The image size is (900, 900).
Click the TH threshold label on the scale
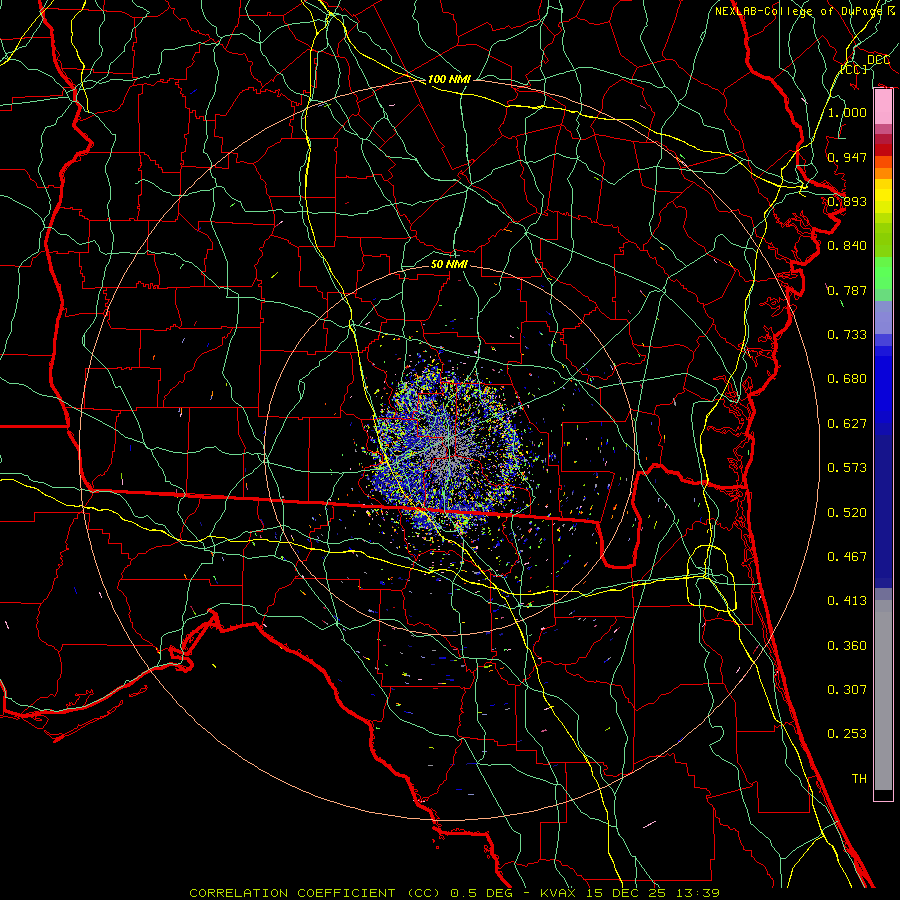pos(859,778)
